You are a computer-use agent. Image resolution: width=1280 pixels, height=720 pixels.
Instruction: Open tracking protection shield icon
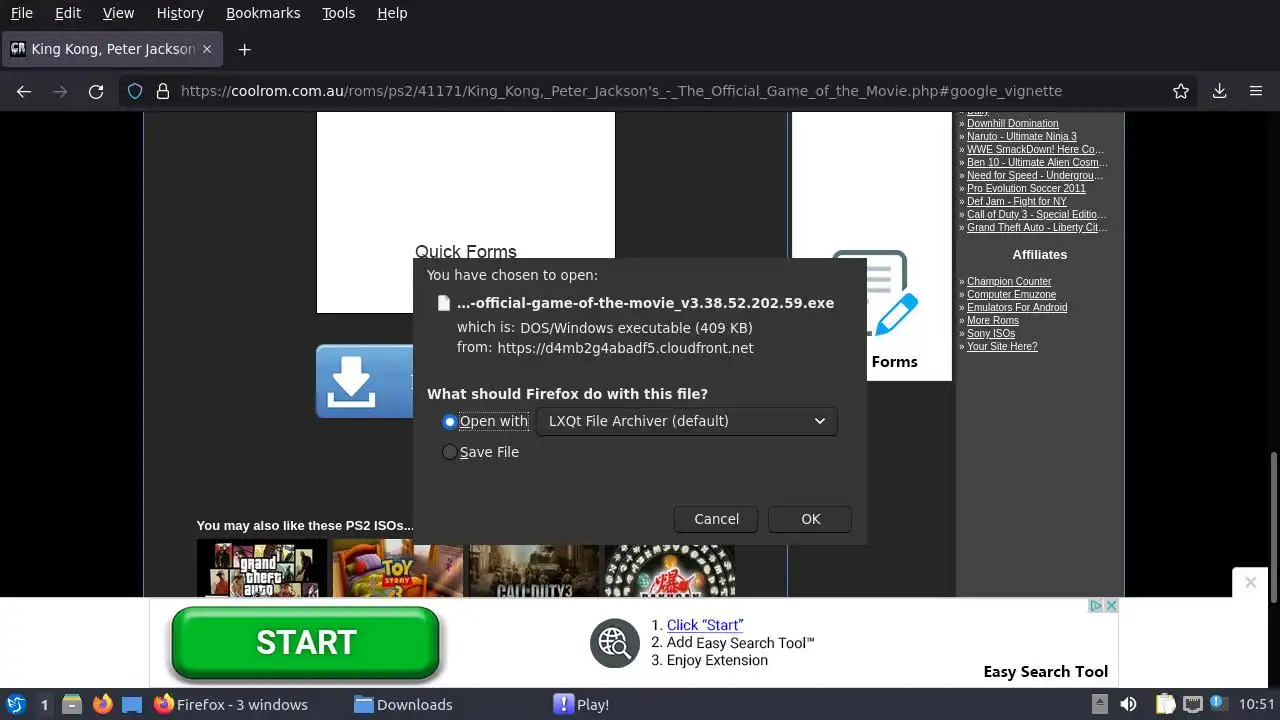[x=136, y=91]
